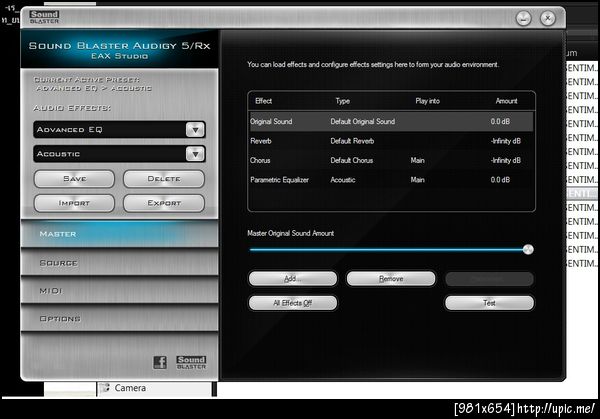Click the Import button
The width and height of the screenshot is (600, 419).
point(74,203)
